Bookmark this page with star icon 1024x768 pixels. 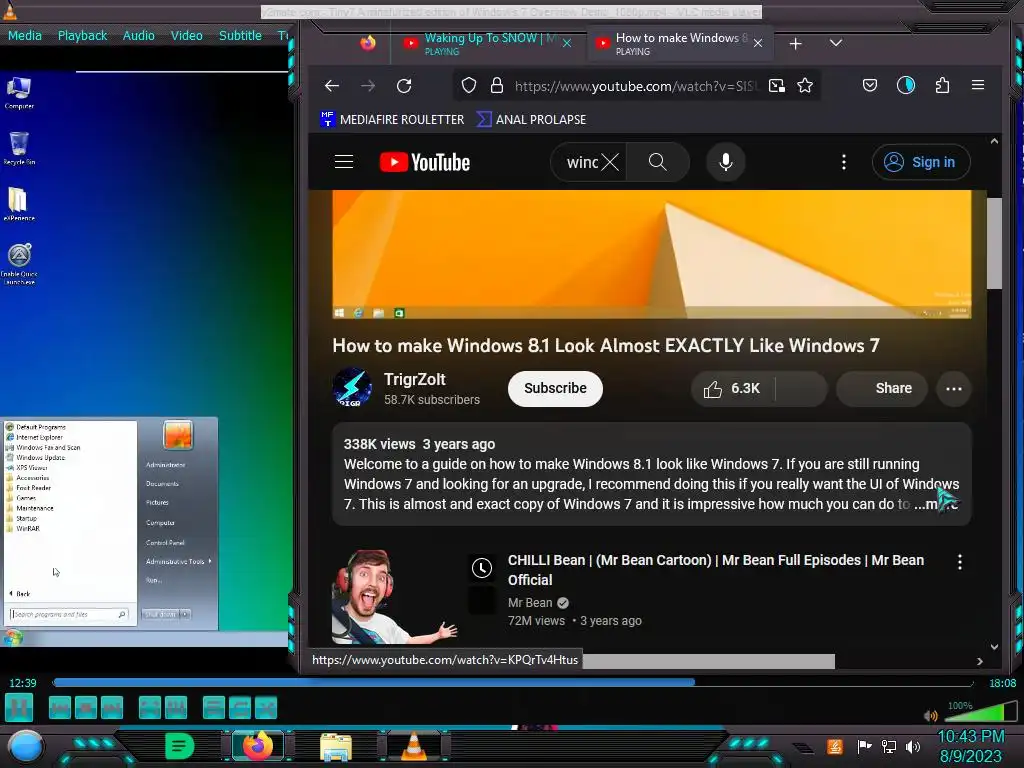(x=805, y=86)
